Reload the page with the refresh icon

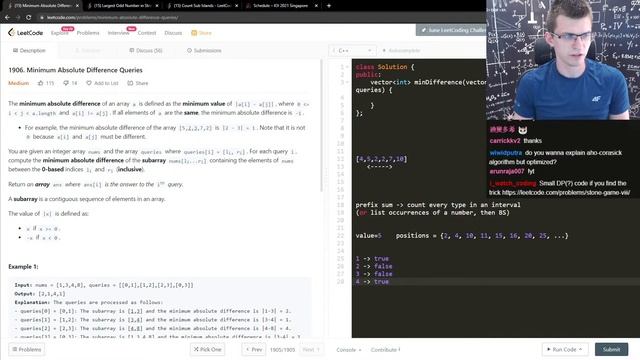click(x=28, y=18)
